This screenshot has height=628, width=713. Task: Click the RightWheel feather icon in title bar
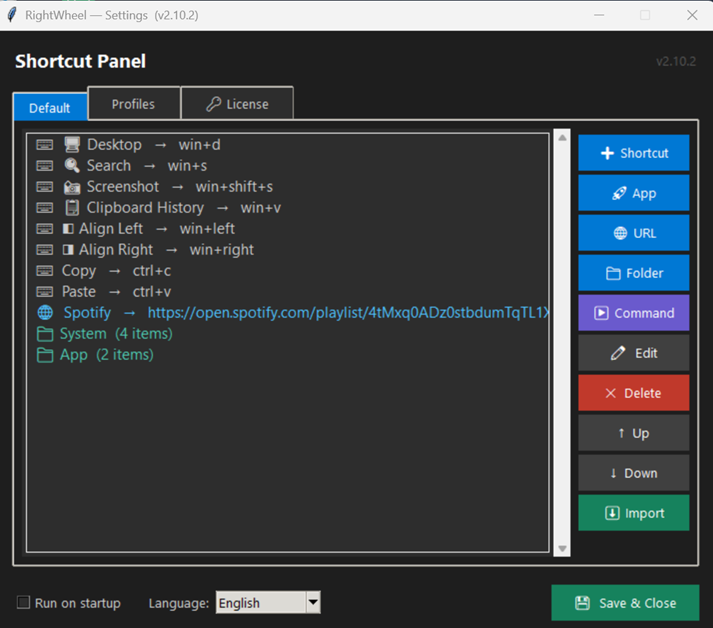pos(12,15)
